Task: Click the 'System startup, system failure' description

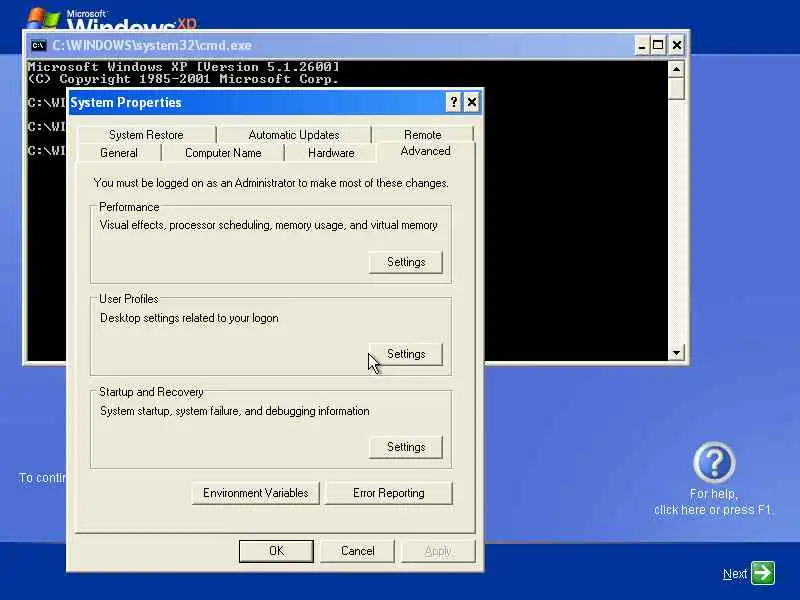Action: (235, 411)
